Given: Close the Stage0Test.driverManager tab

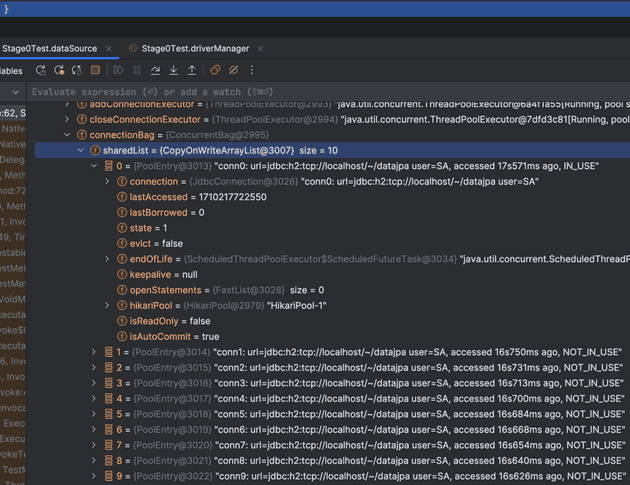Looking at the screenshot, I should tap(260, 49).
